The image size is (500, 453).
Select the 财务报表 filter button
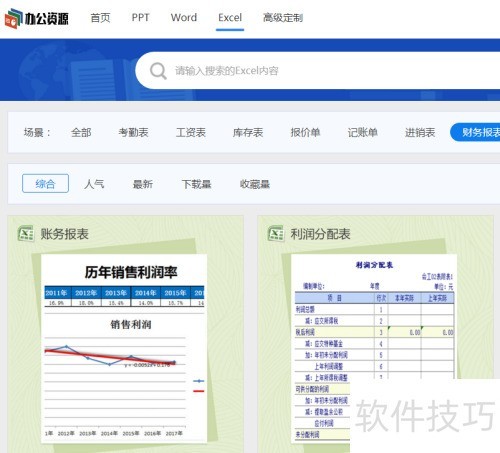pos(475,132)
